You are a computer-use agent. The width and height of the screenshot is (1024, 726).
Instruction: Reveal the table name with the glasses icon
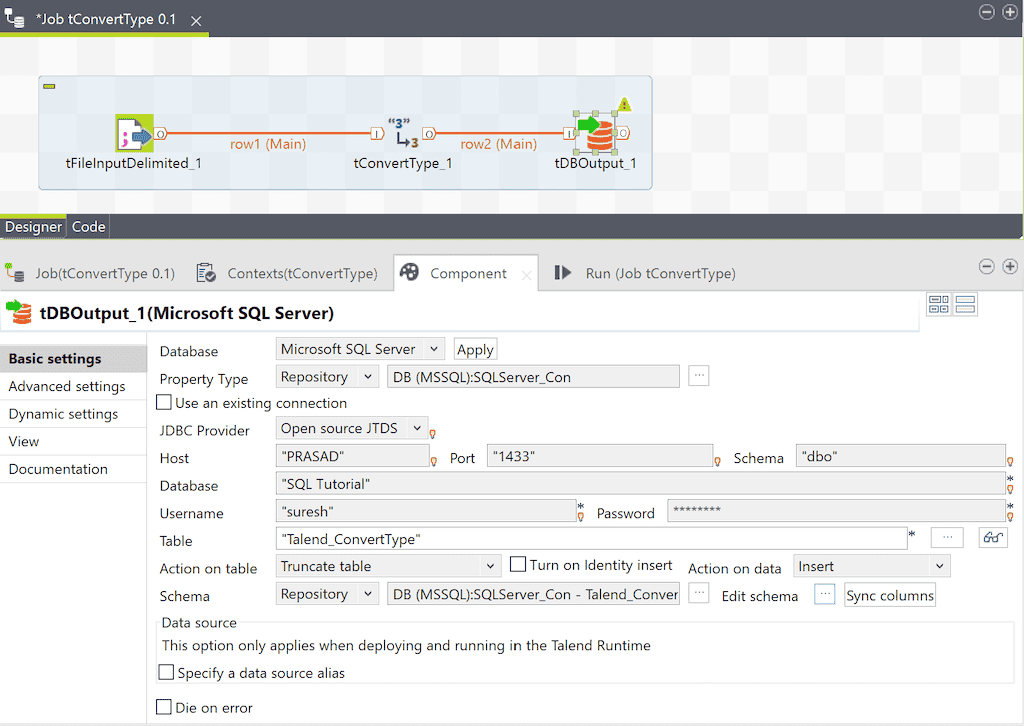click(992, 537)
